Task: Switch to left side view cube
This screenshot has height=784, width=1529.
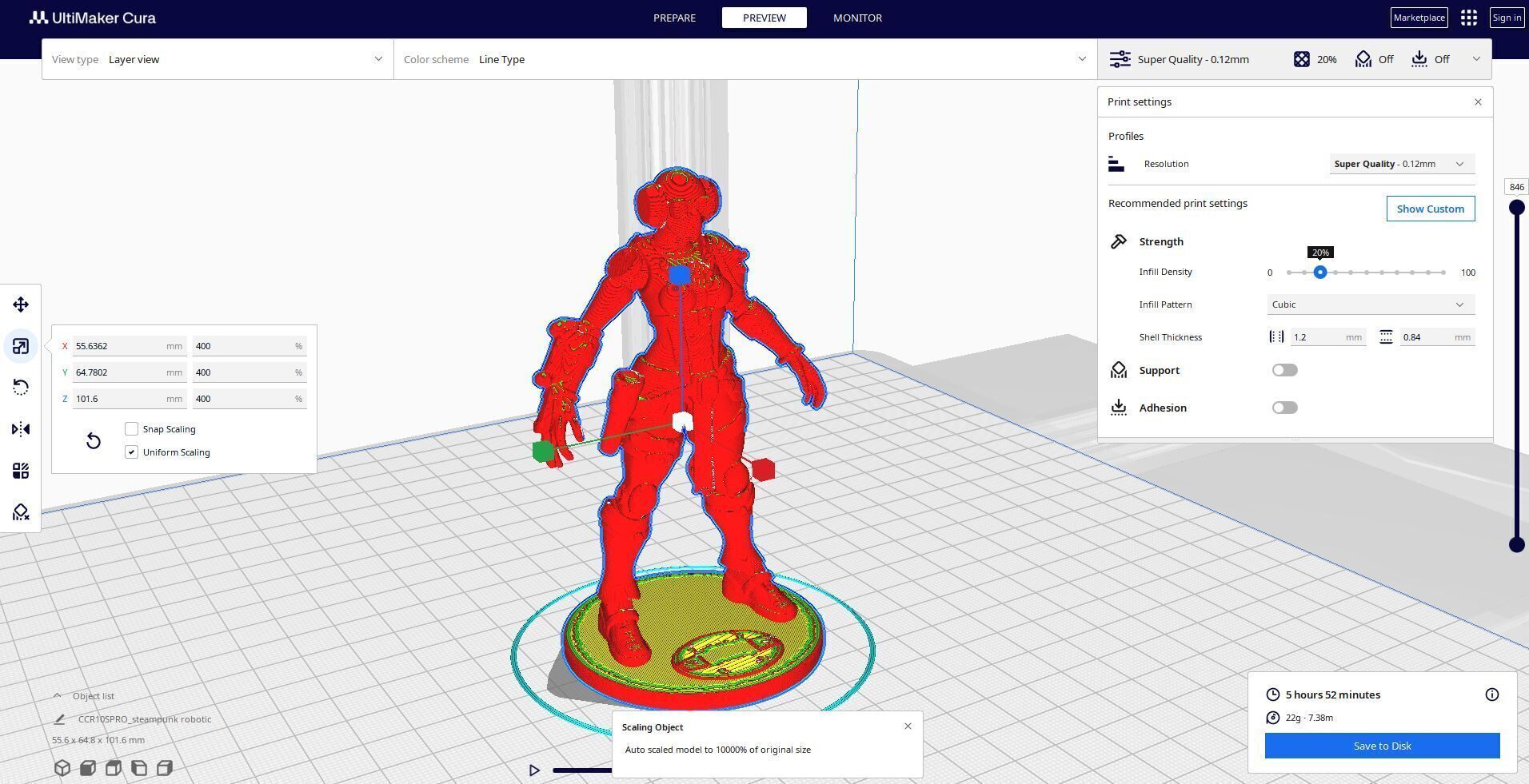Action: [139, 768]
